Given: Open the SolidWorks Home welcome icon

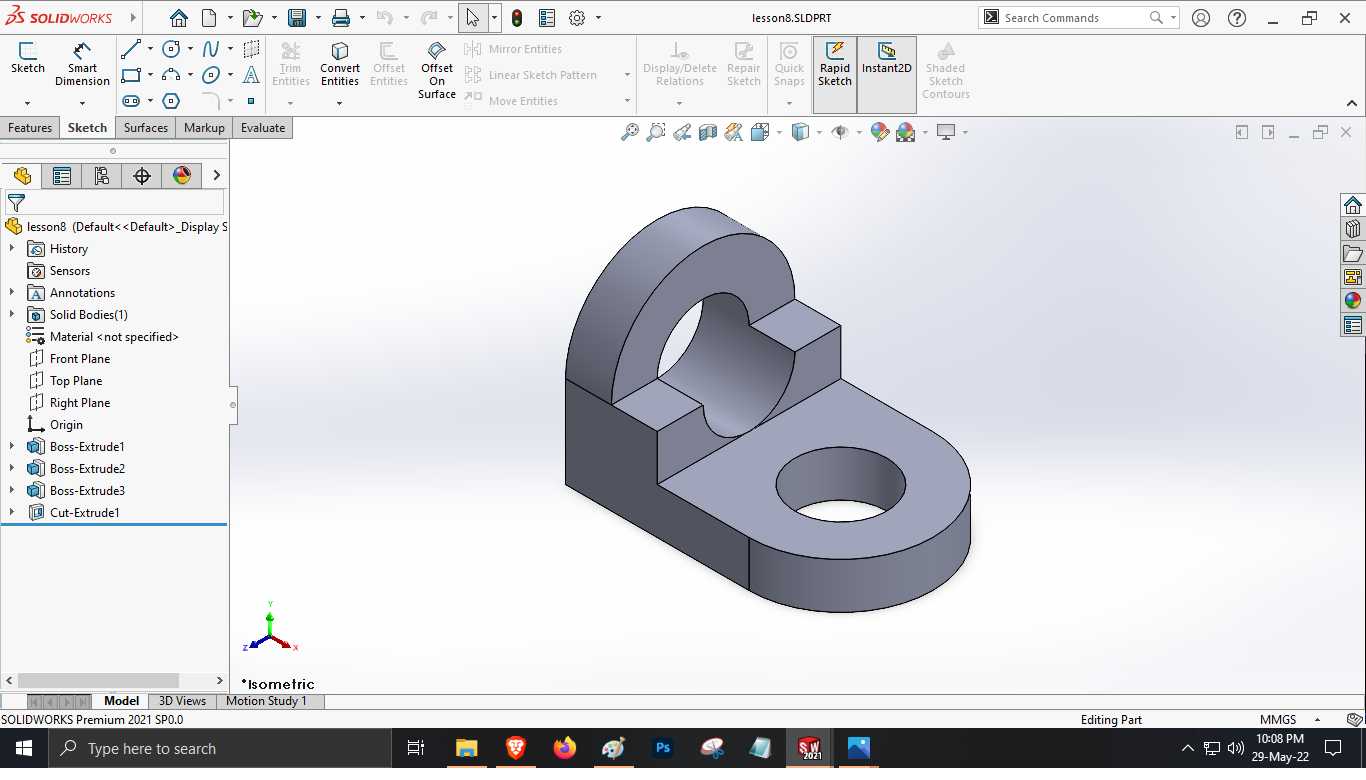Looking at the screenshot, I should click(x=178, y=18).
